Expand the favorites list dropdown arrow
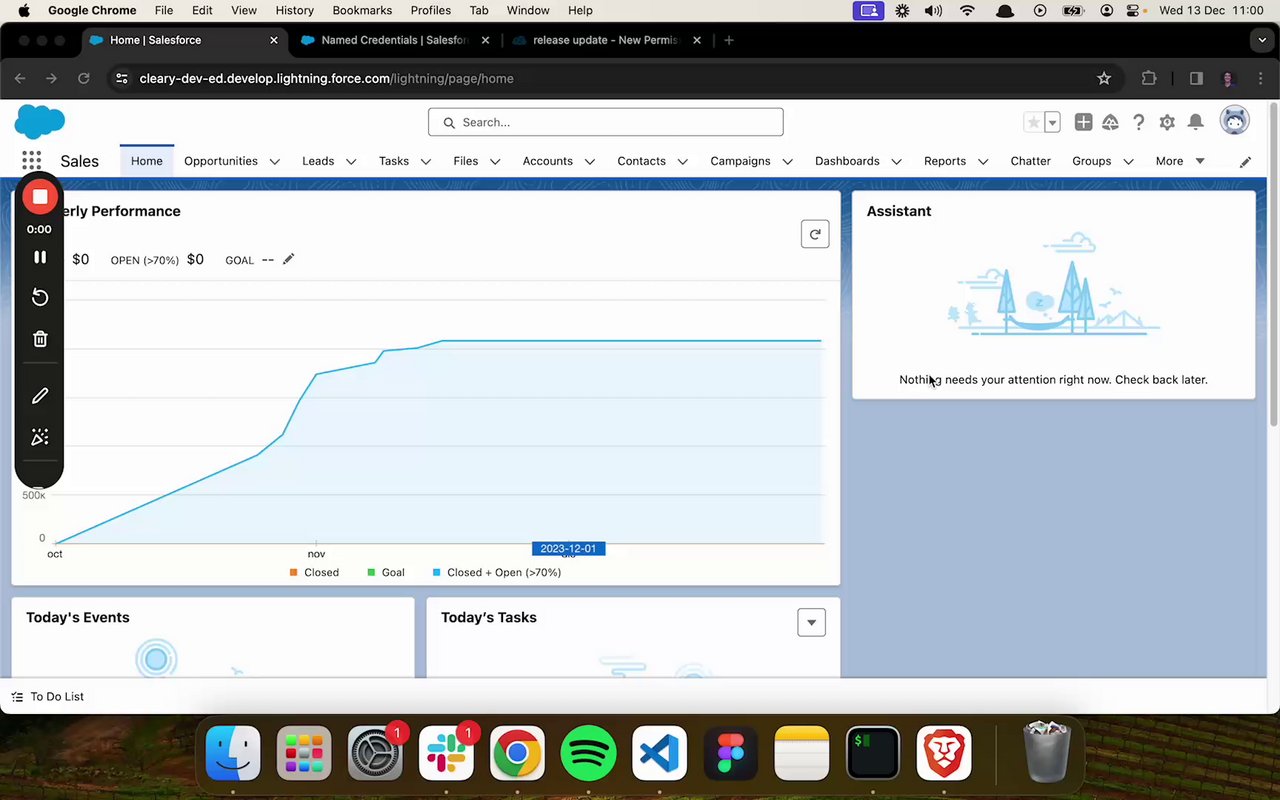This screenshot has width=1280, height=800. click(1052, 122)
